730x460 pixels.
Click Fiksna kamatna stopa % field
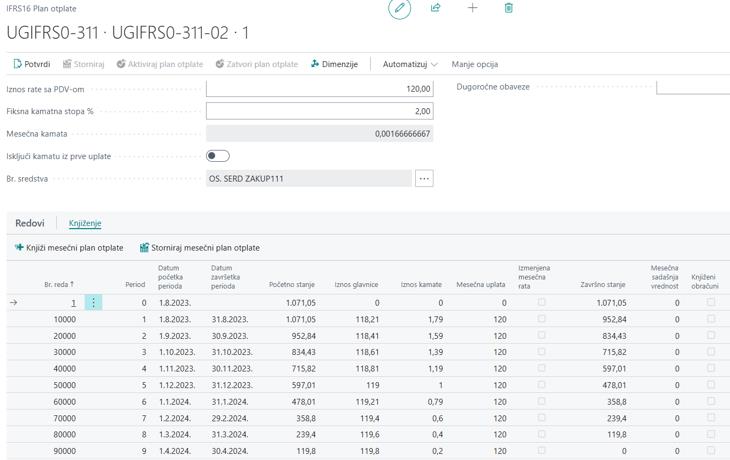click(x=319, y=111)
